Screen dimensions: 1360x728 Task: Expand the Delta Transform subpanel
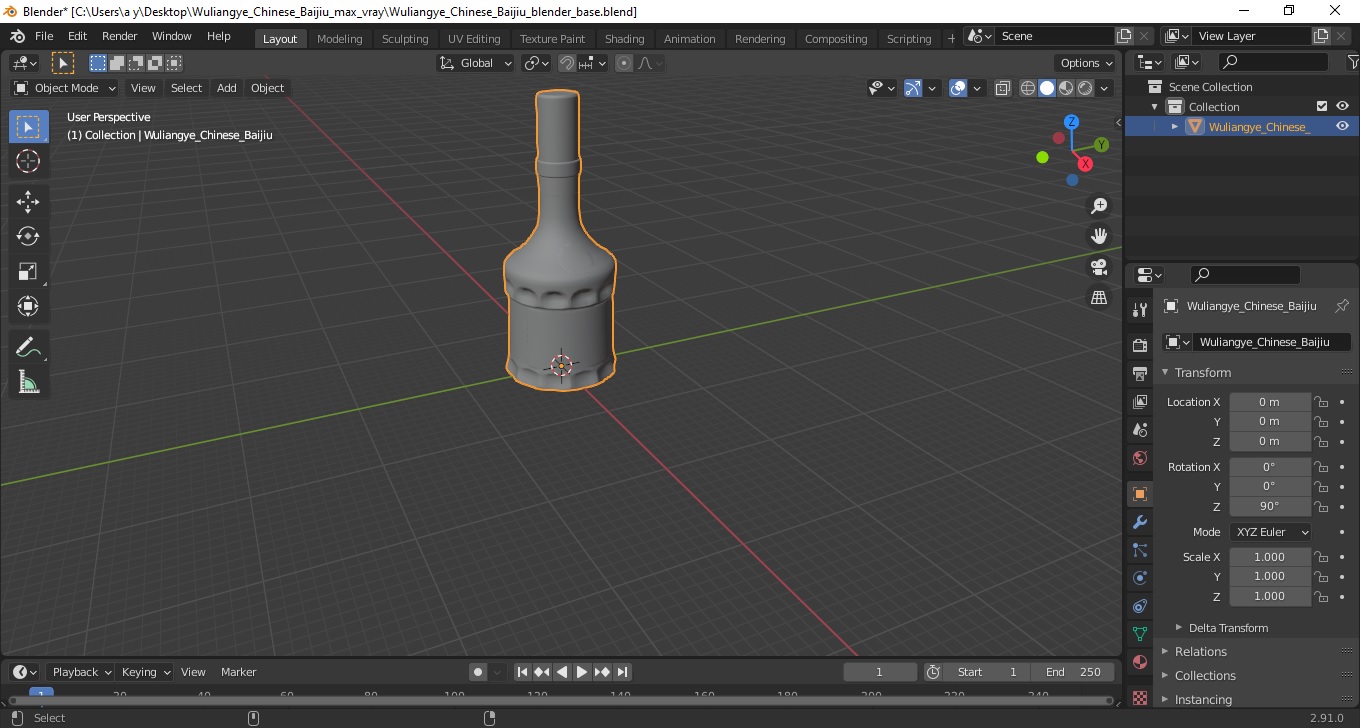click(x=1228, y=628)
